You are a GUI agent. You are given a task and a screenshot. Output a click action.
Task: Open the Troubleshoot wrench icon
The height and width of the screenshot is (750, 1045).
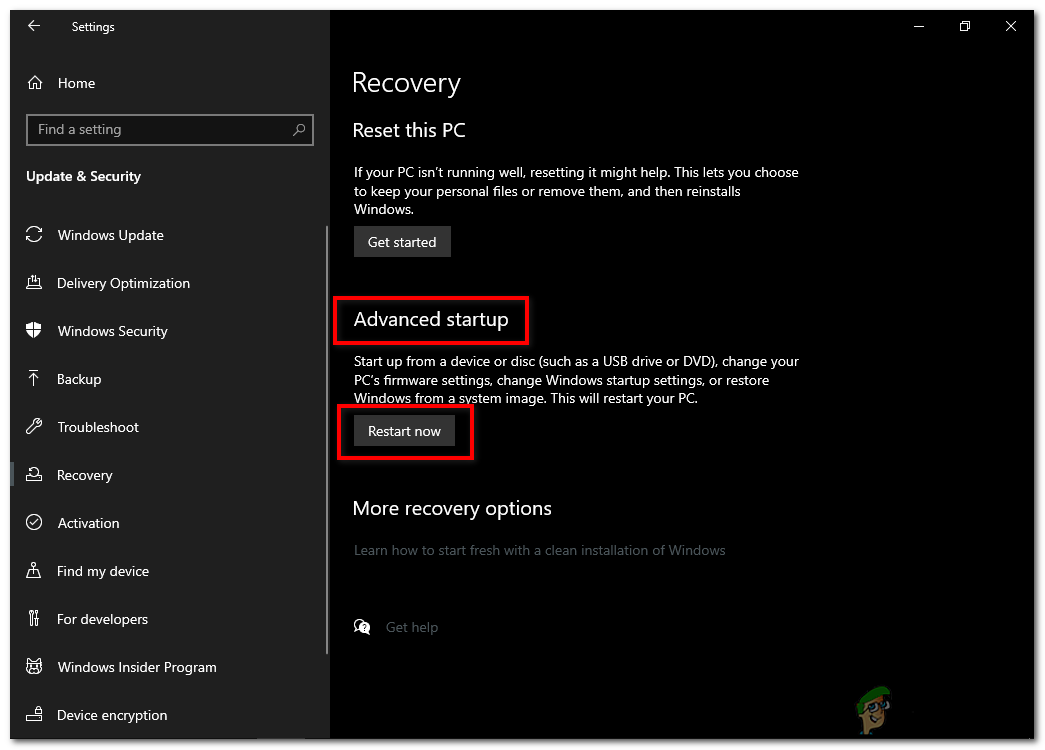34,427
